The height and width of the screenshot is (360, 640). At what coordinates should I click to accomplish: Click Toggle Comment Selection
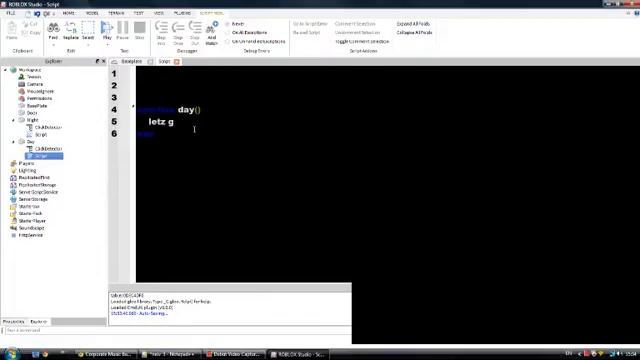(362, 42)
